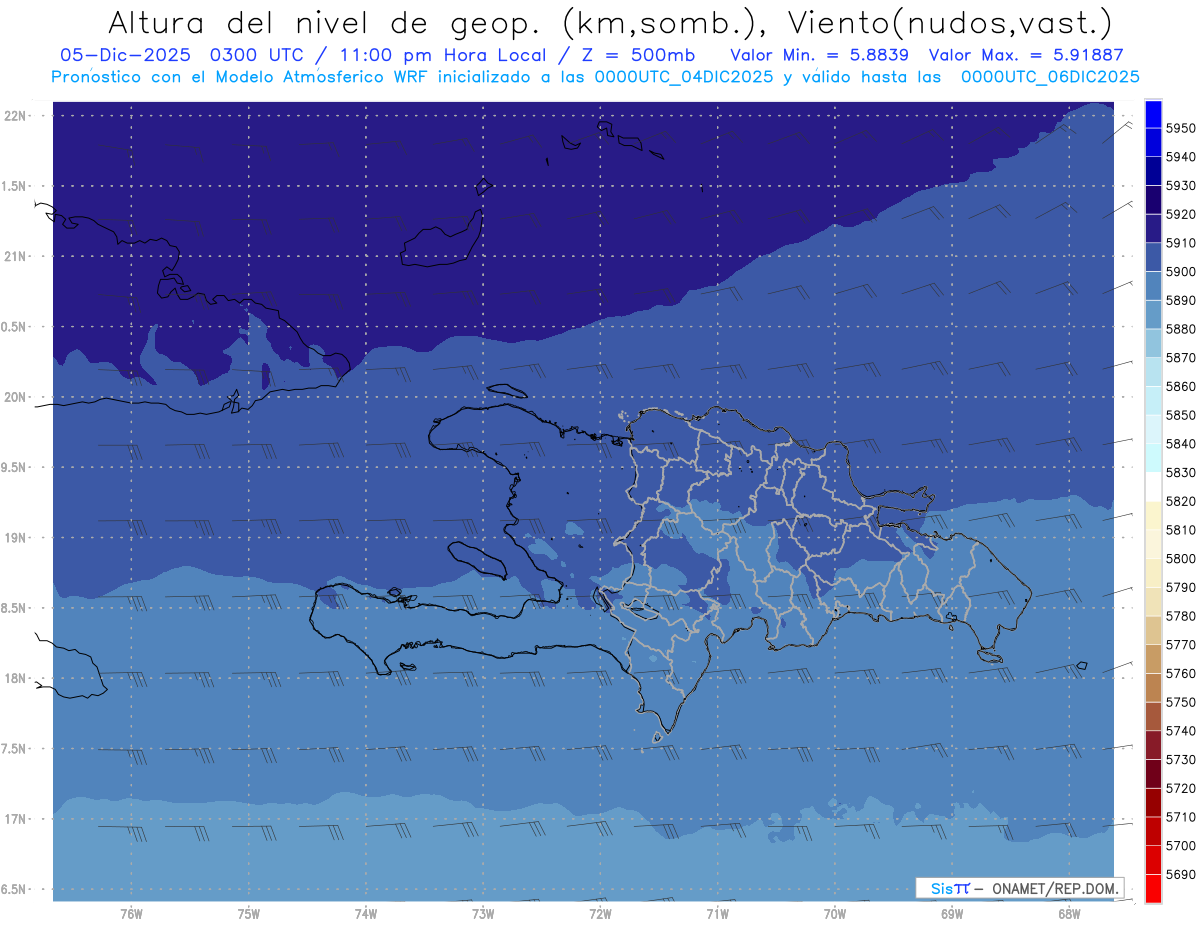Viewport: 1200px width, 927px height.
Task: Click the '20N' latitude label
Action: (x=14, y=398)
